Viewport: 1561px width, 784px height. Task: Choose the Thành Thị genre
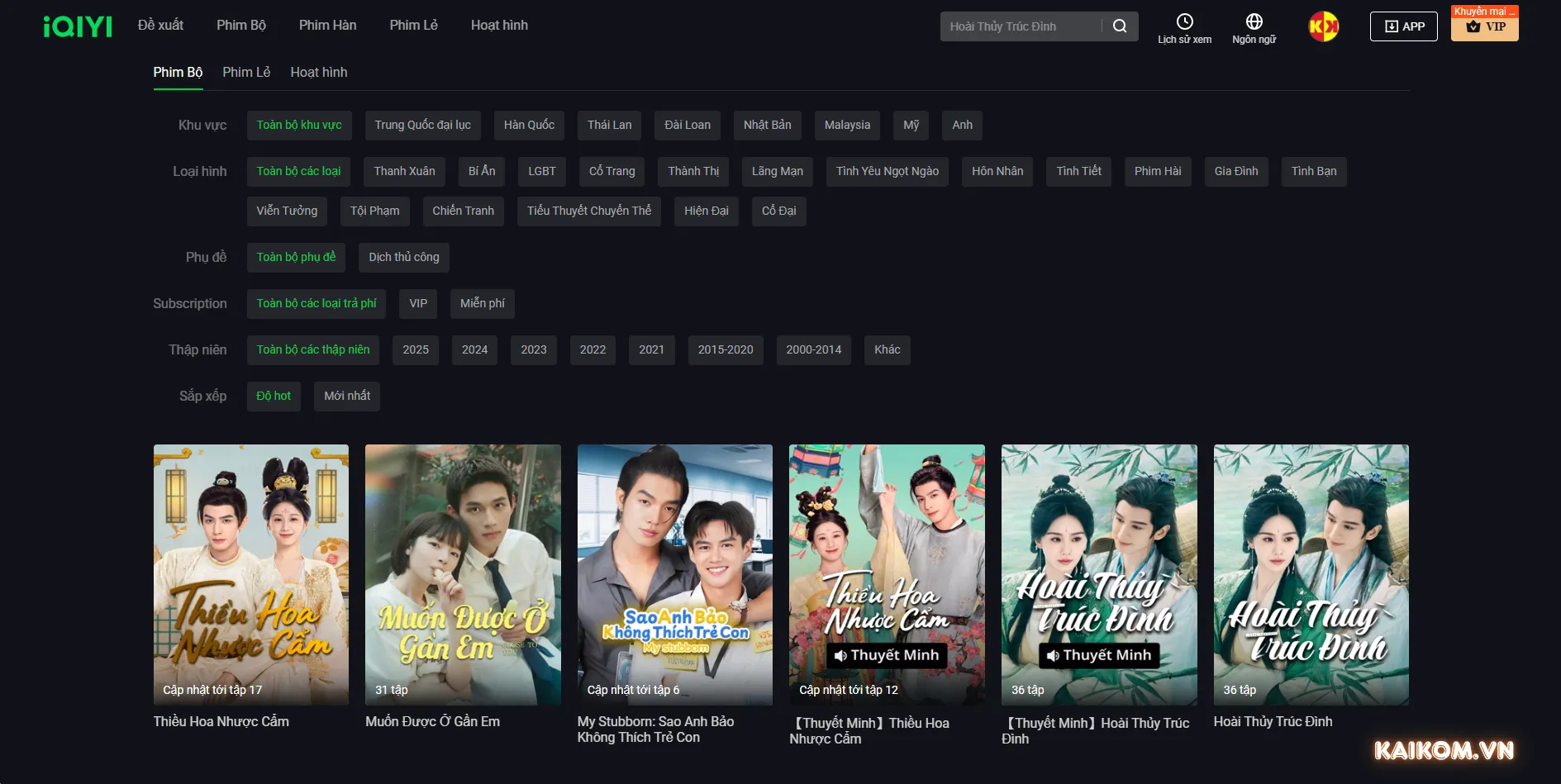(693, 172)
